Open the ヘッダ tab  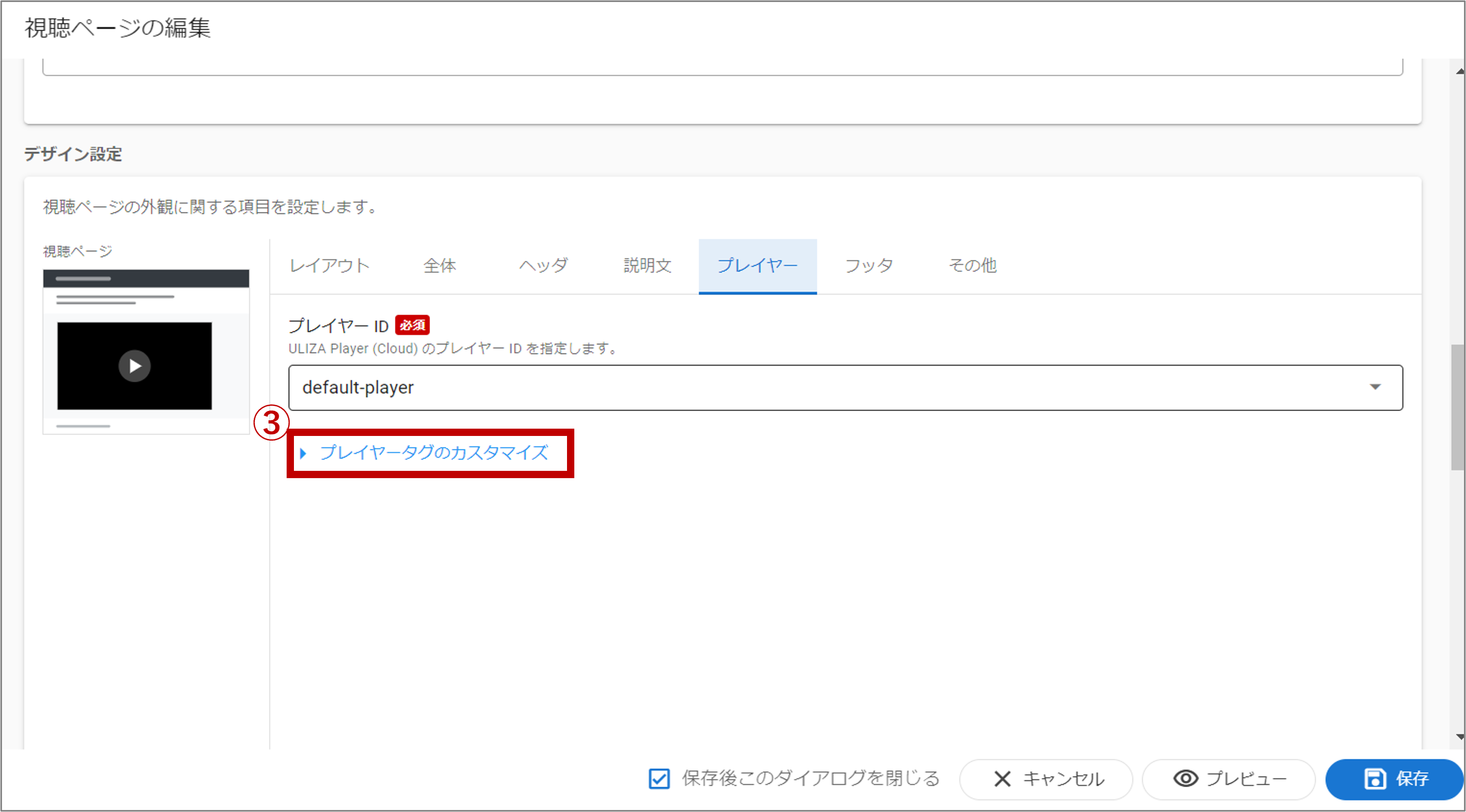[544, 266]
